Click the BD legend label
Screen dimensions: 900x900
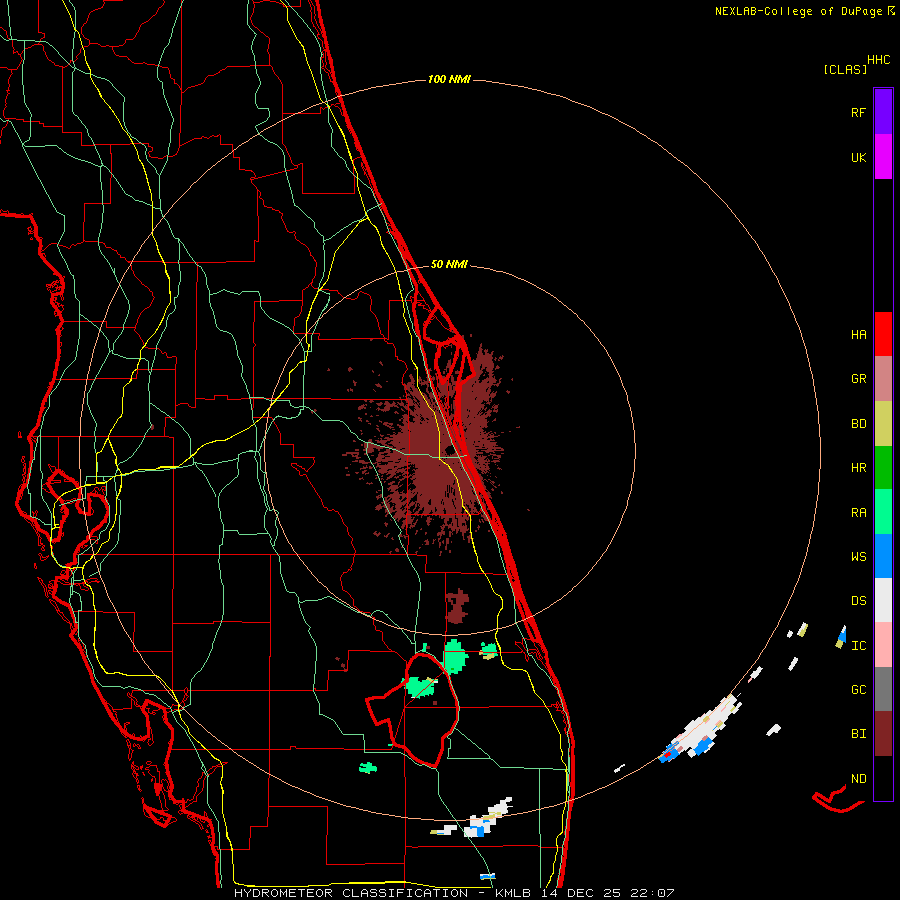click(858, 424)
